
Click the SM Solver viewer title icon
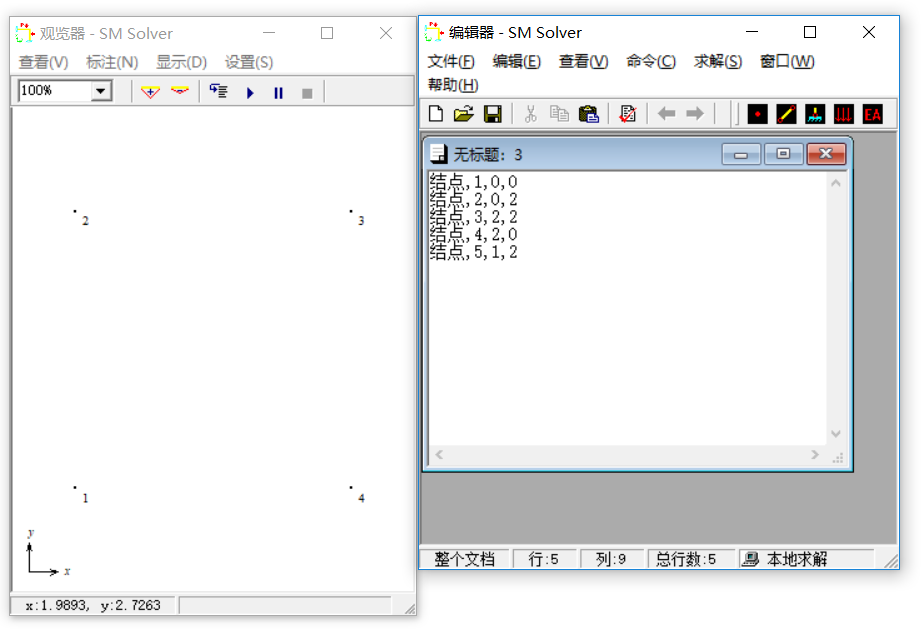[x=25, y=33]
